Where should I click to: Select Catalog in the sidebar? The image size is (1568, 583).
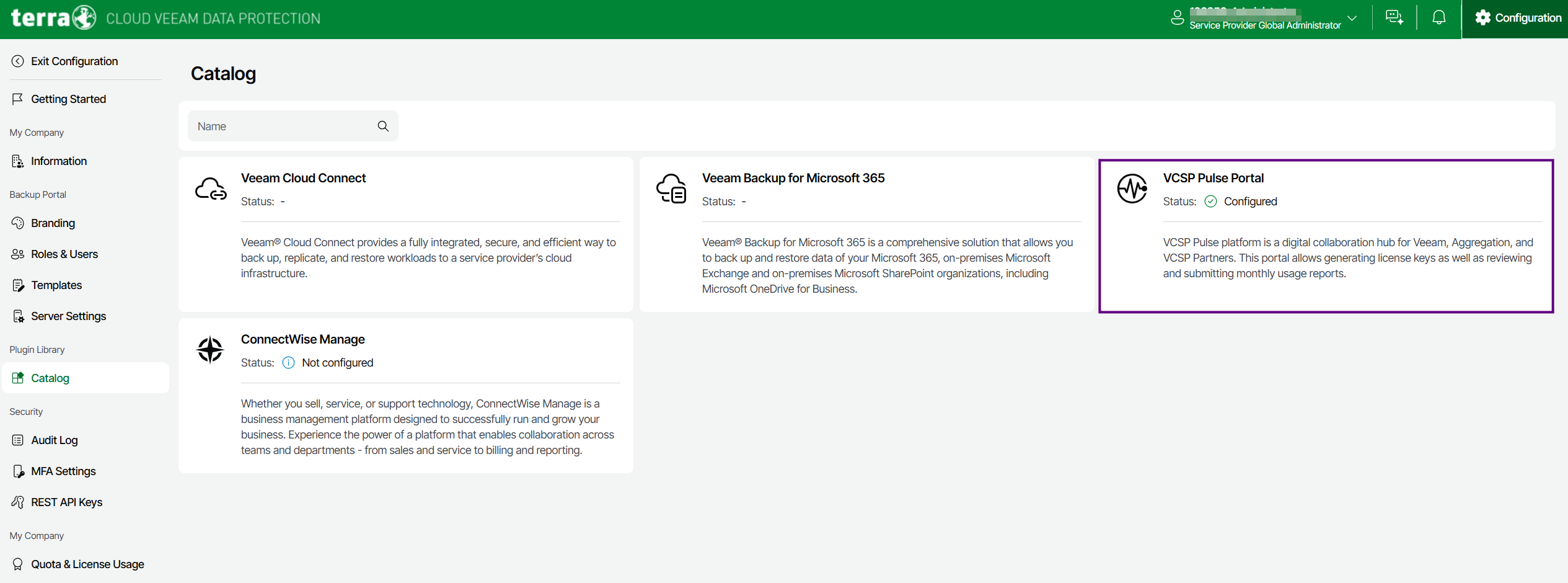coord(50,378)
